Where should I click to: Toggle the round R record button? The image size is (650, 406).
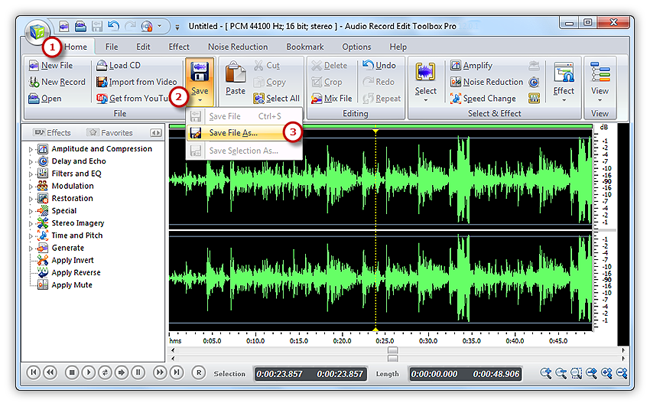point(199,373)
